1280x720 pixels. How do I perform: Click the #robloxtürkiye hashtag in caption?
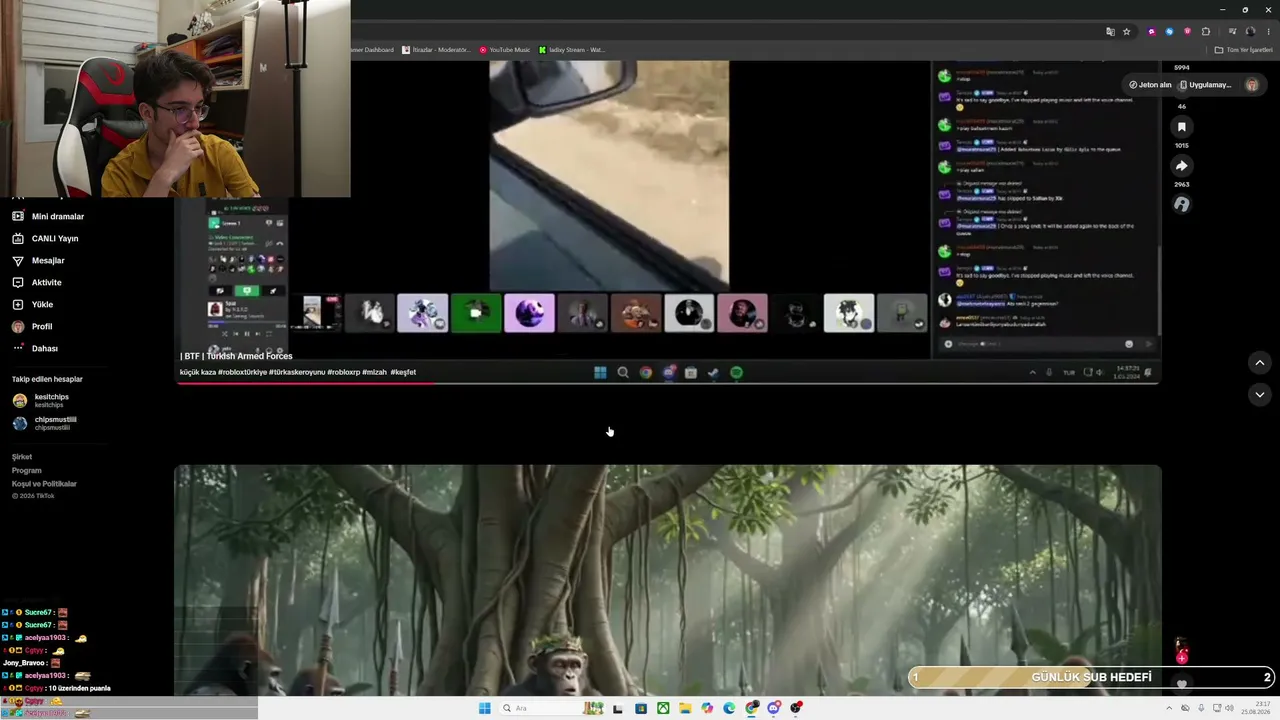coord(243,372)
